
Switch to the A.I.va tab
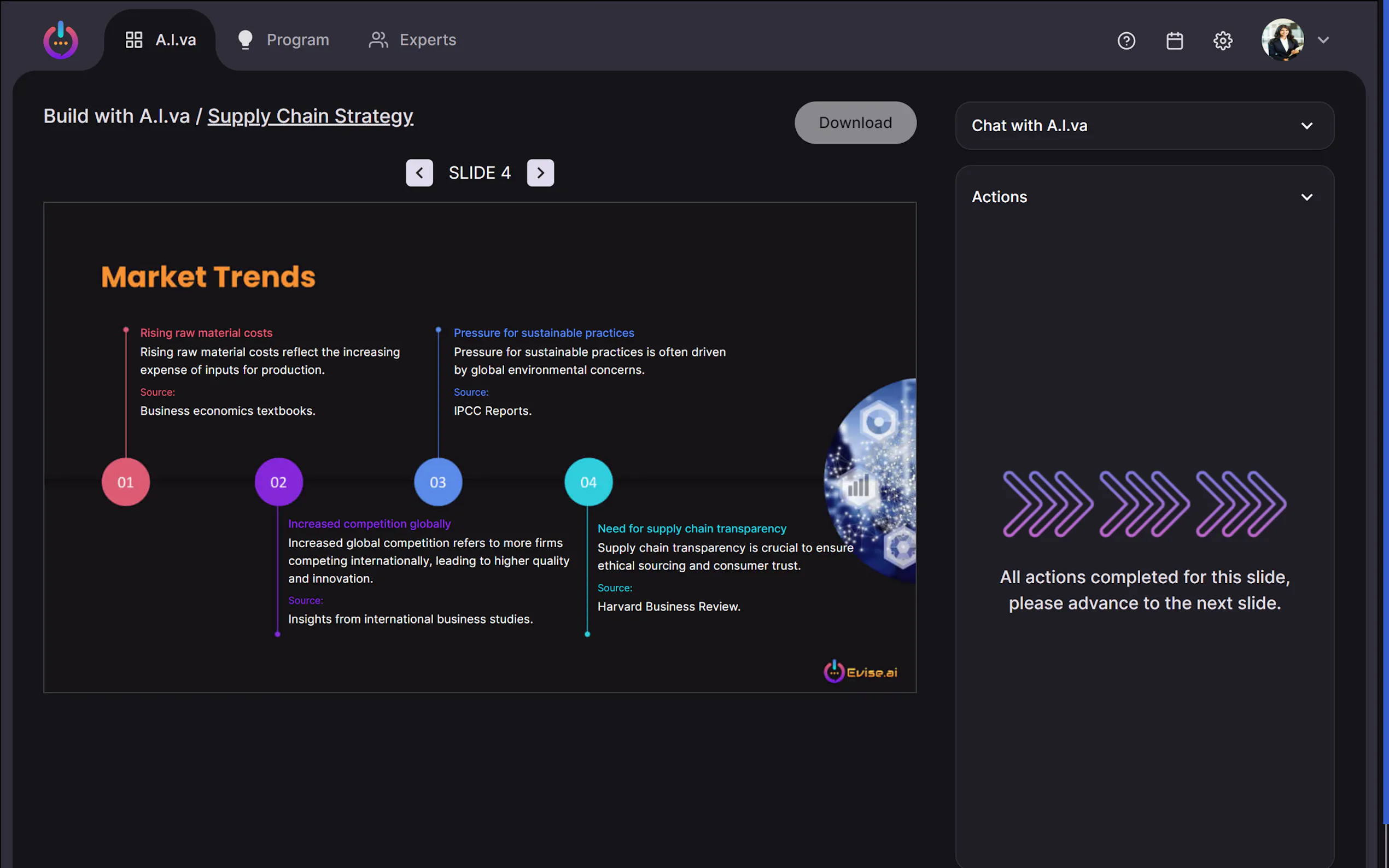coord(161,40)
